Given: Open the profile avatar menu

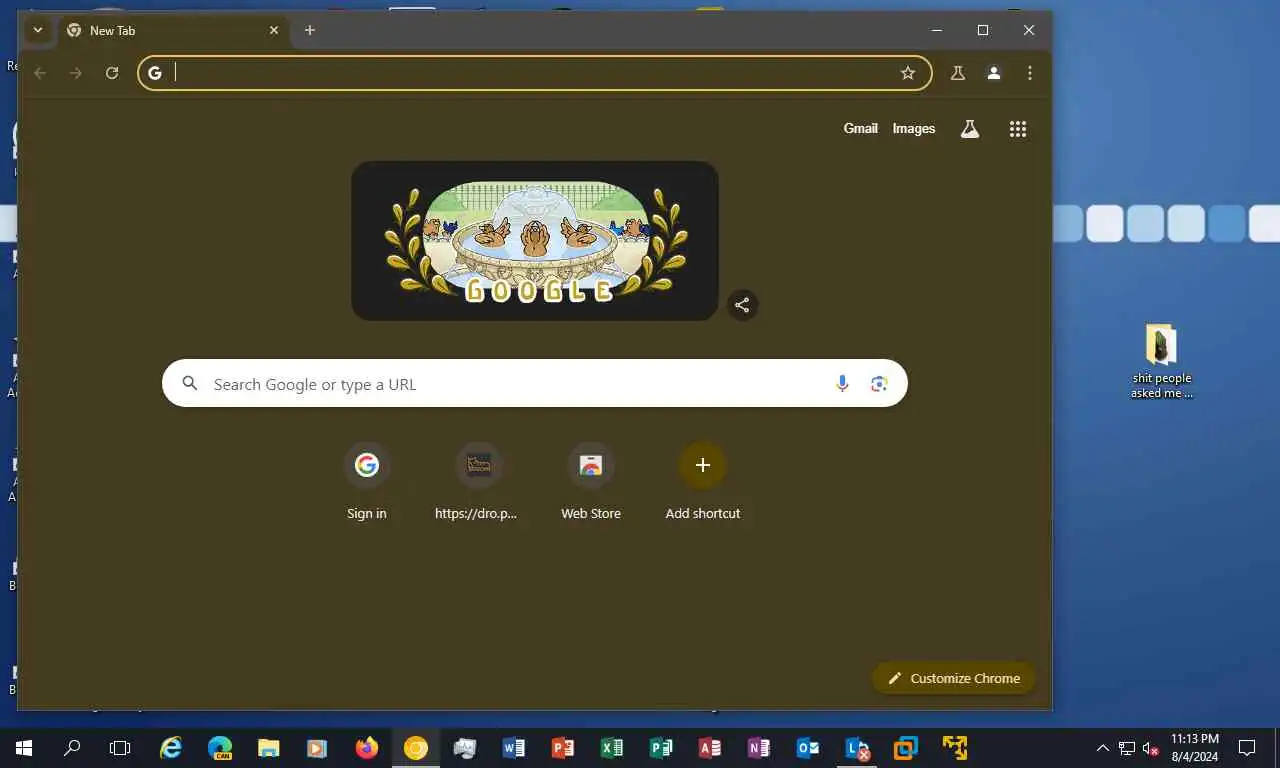Looking at the screenshot, I should click(994, 73).
